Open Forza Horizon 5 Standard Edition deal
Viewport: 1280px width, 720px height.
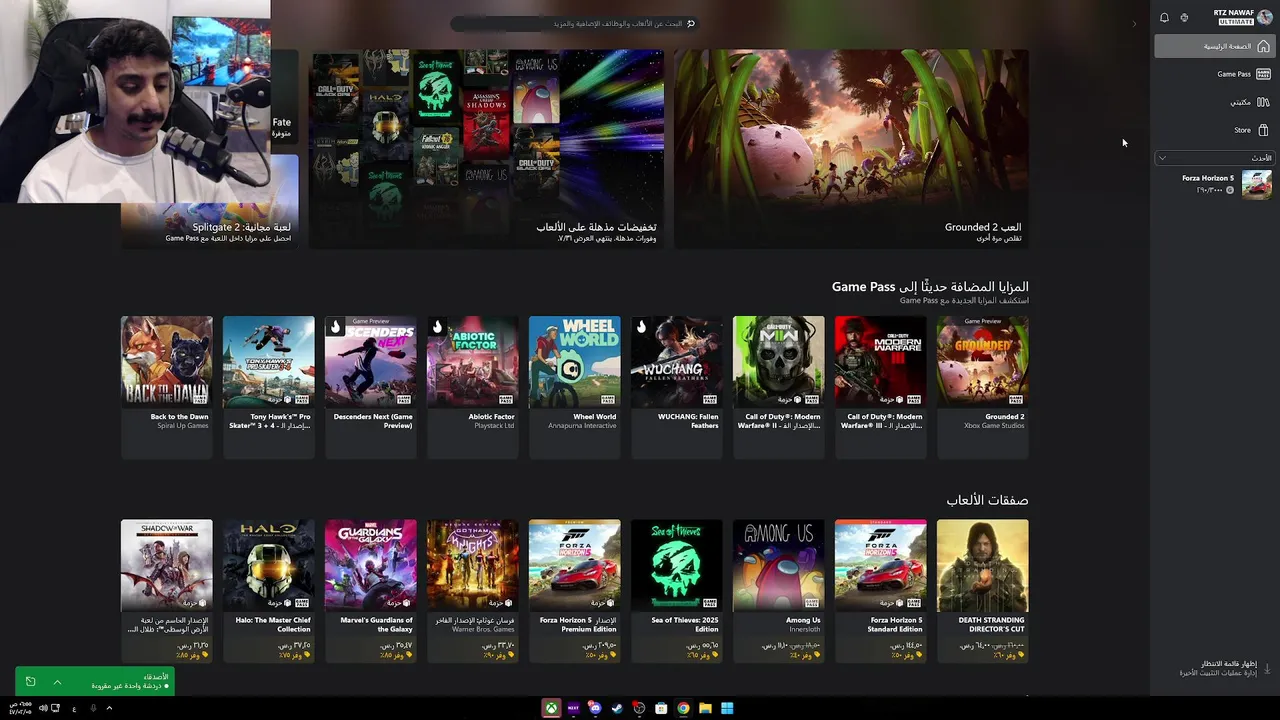point(881,590)
